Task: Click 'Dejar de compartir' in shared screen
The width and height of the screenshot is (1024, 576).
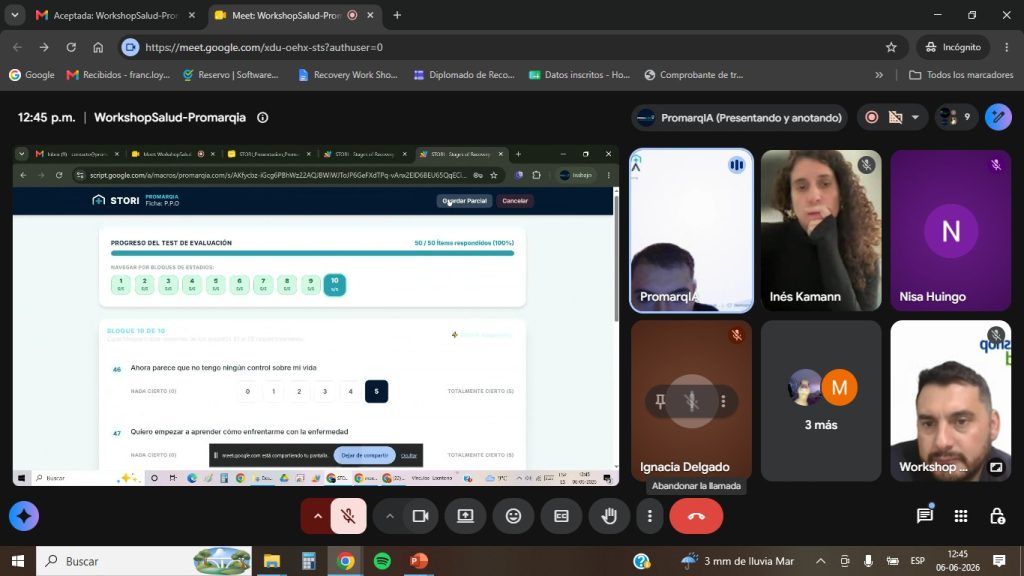Action: 364,455
